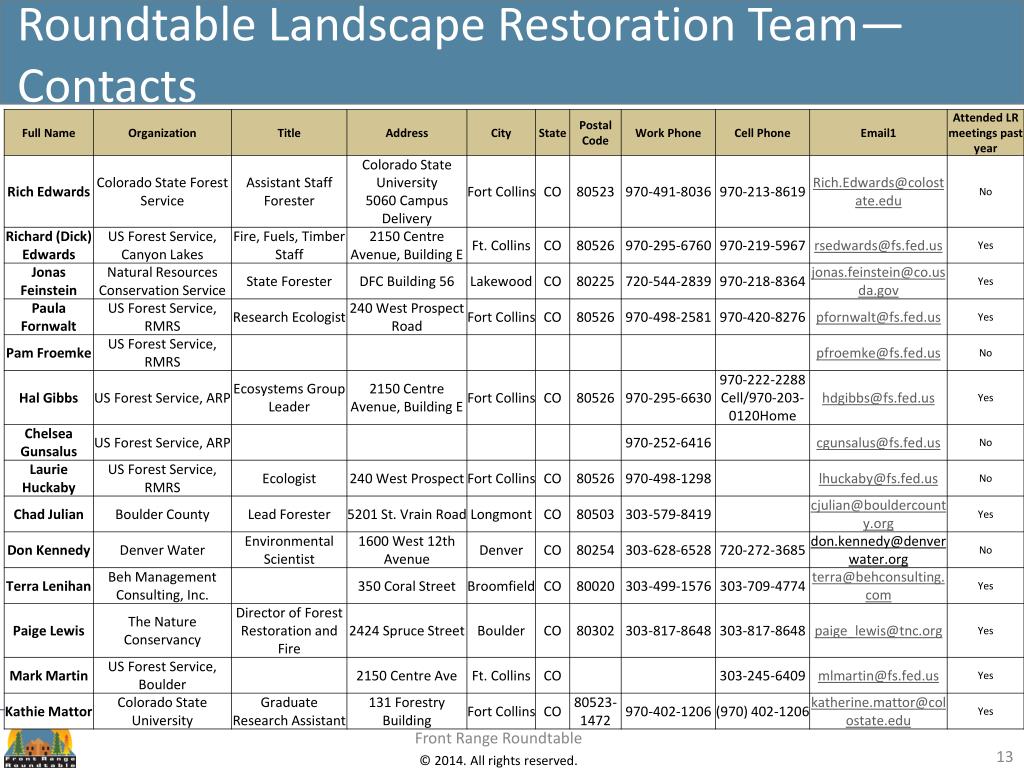The width and height of the screenshot is (1024, 768).
Task: Open cjulian@bouldercounty.org email link
Action: [x=878, y=514]
